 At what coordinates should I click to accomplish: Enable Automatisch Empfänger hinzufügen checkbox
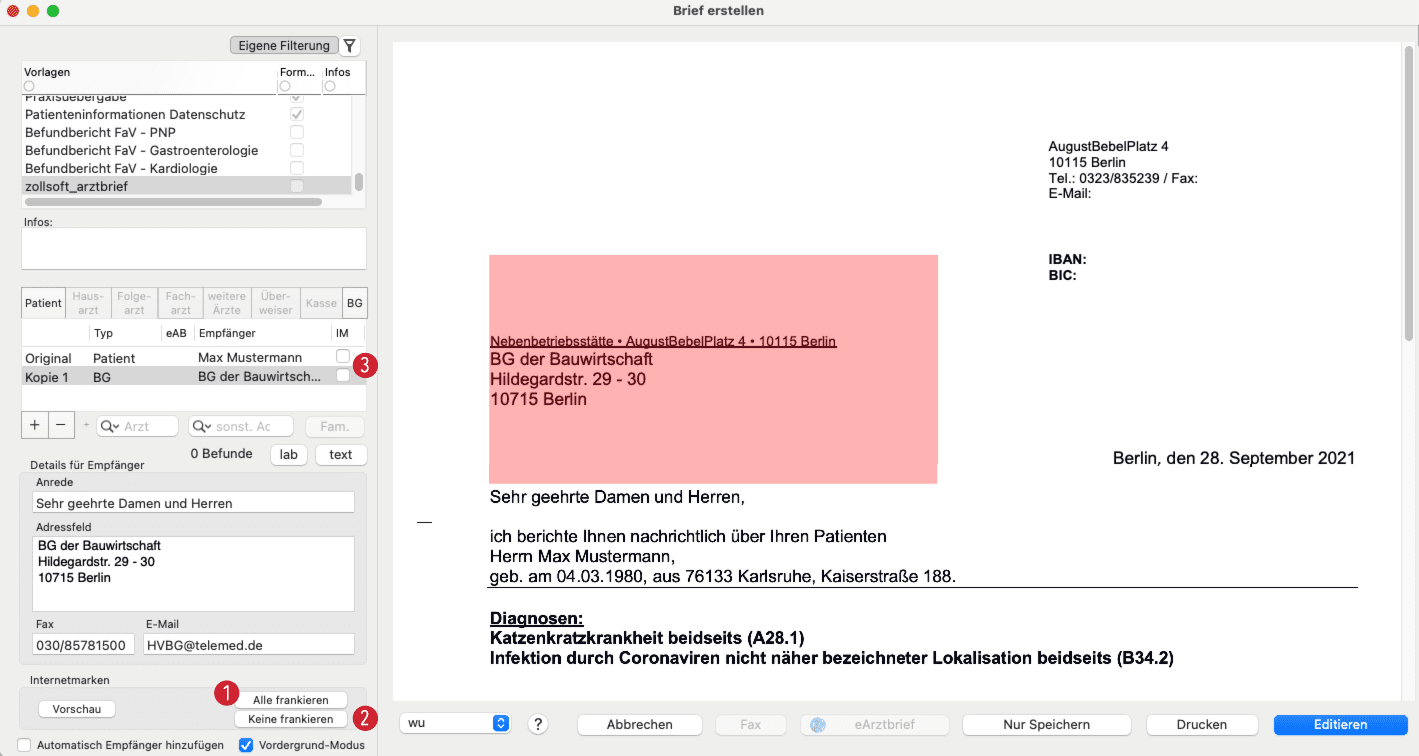point(24,745)
